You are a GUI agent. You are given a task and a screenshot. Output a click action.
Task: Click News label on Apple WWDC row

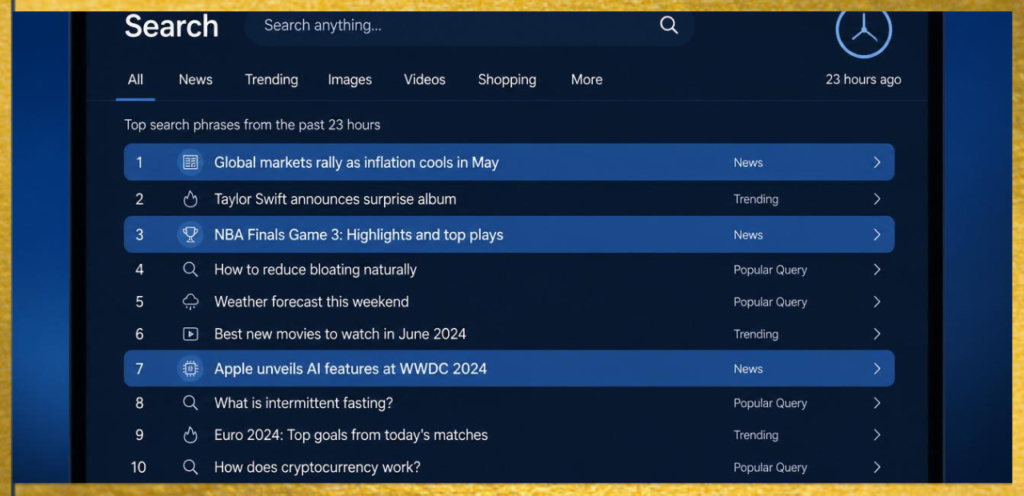click(x=748, y=369)
